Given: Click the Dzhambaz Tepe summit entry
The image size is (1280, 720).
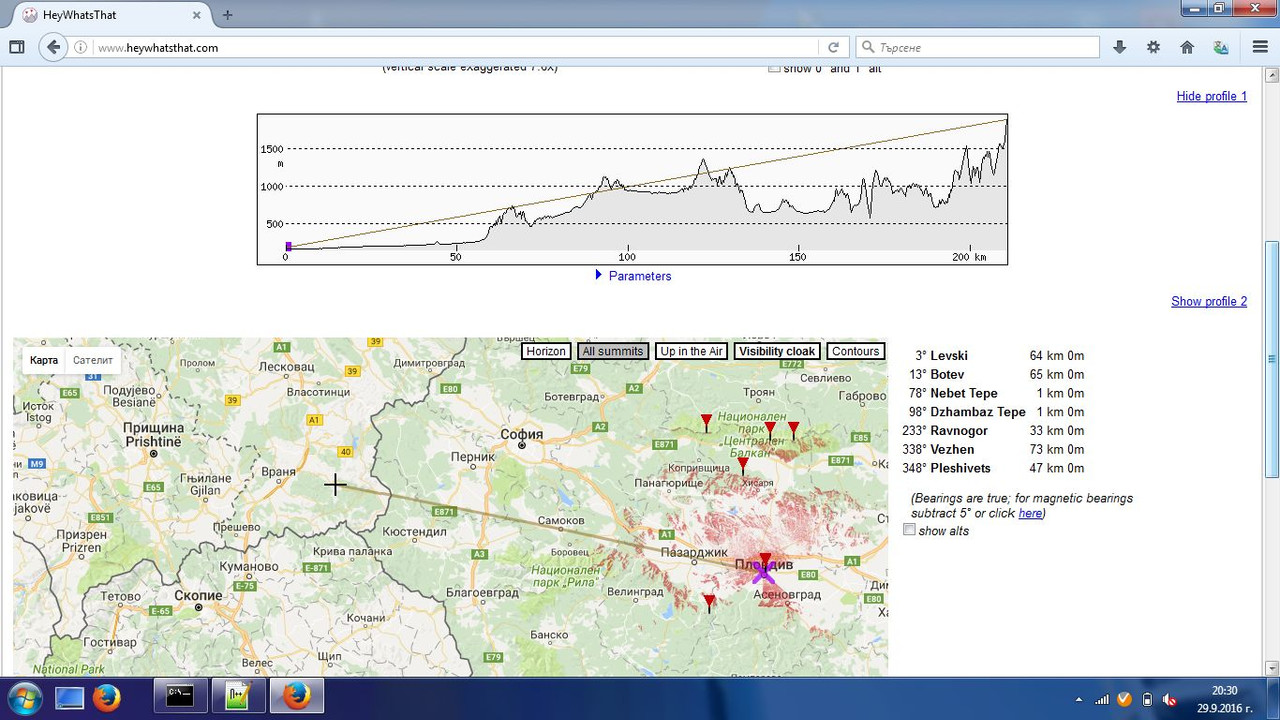Looking at the screenshot, I should point(978,412).
